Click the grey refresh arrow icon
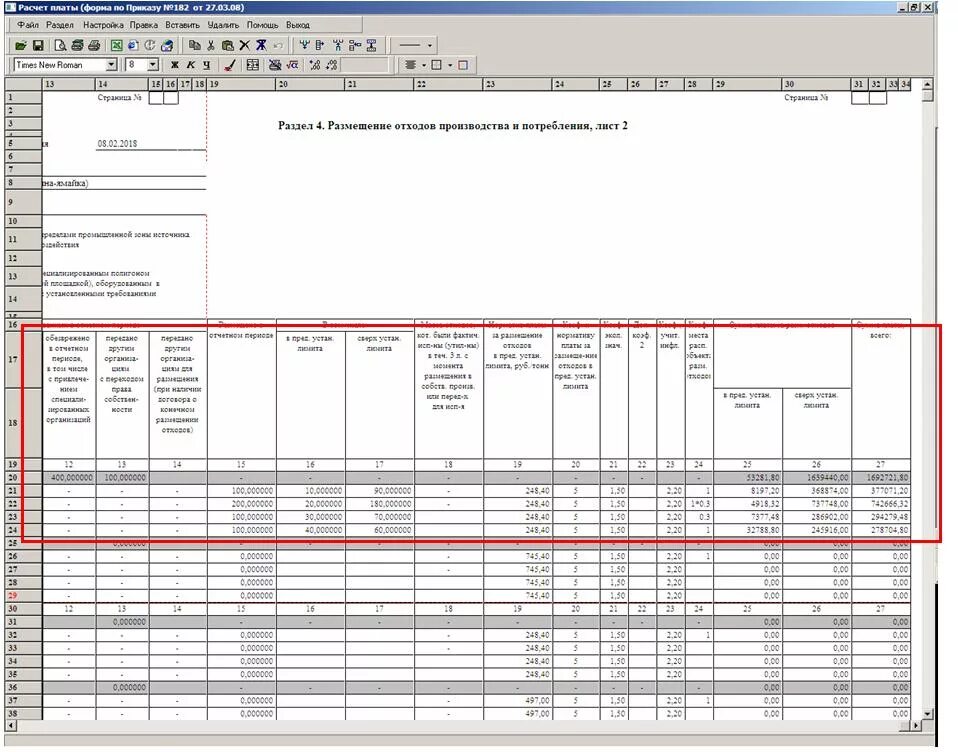958x752 pixels. tap(149, 45)
